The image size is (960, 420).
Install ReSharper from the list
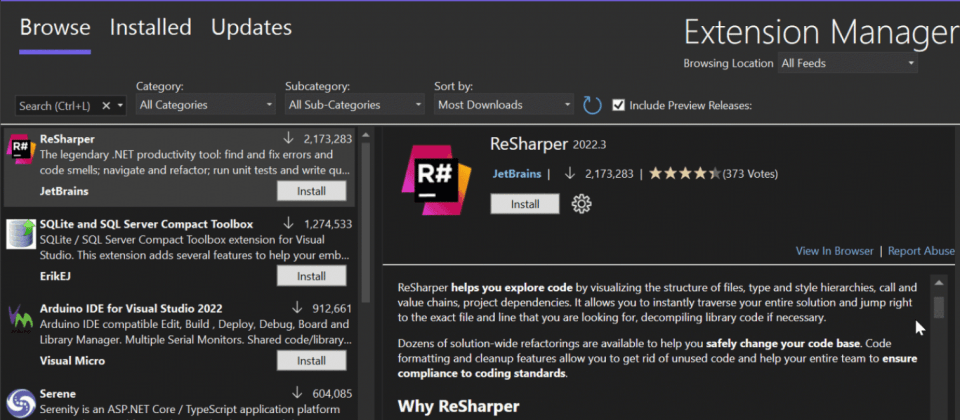tap(312, 191)
